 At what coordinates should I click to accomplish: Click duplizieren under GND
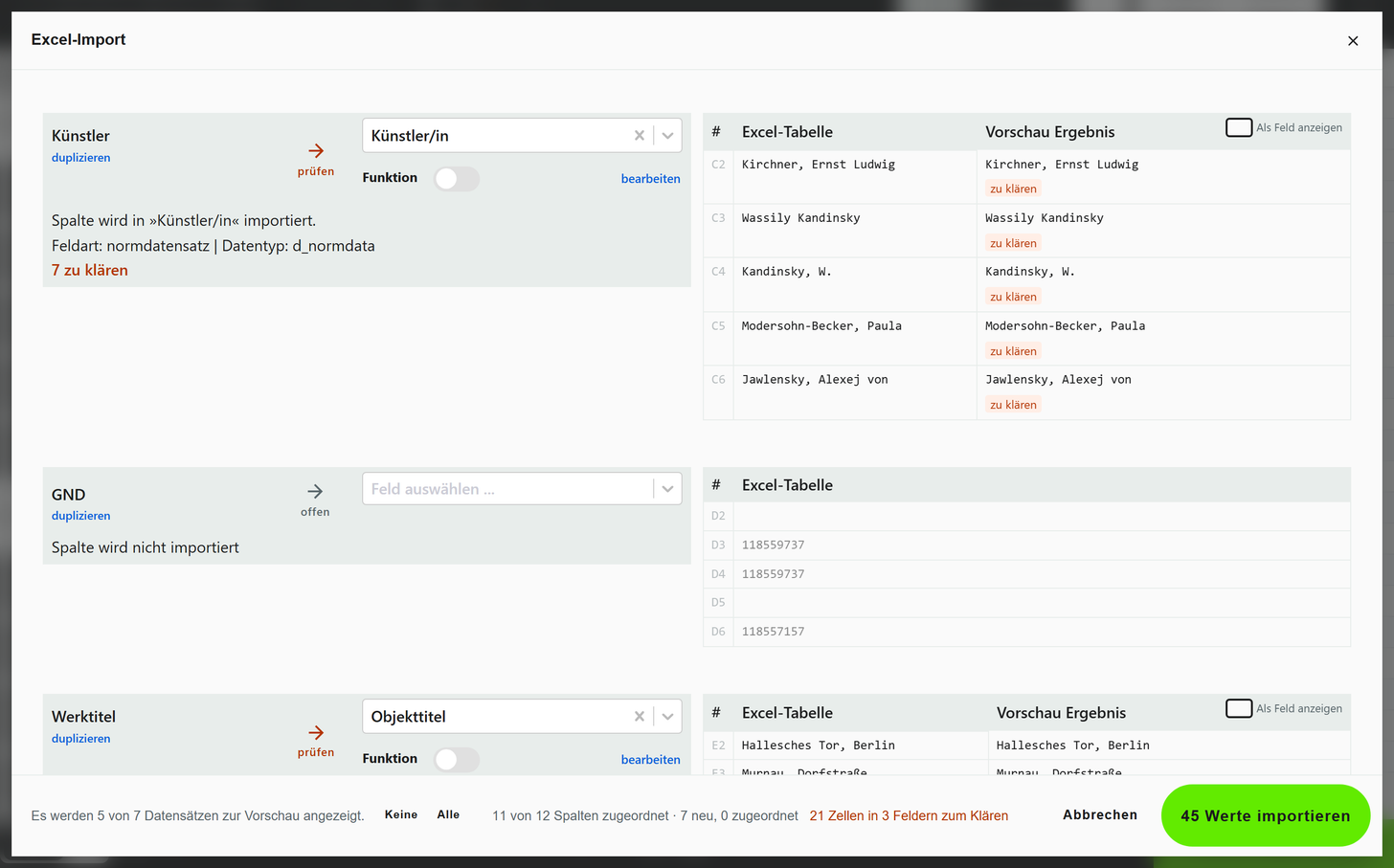coord(80,516)
